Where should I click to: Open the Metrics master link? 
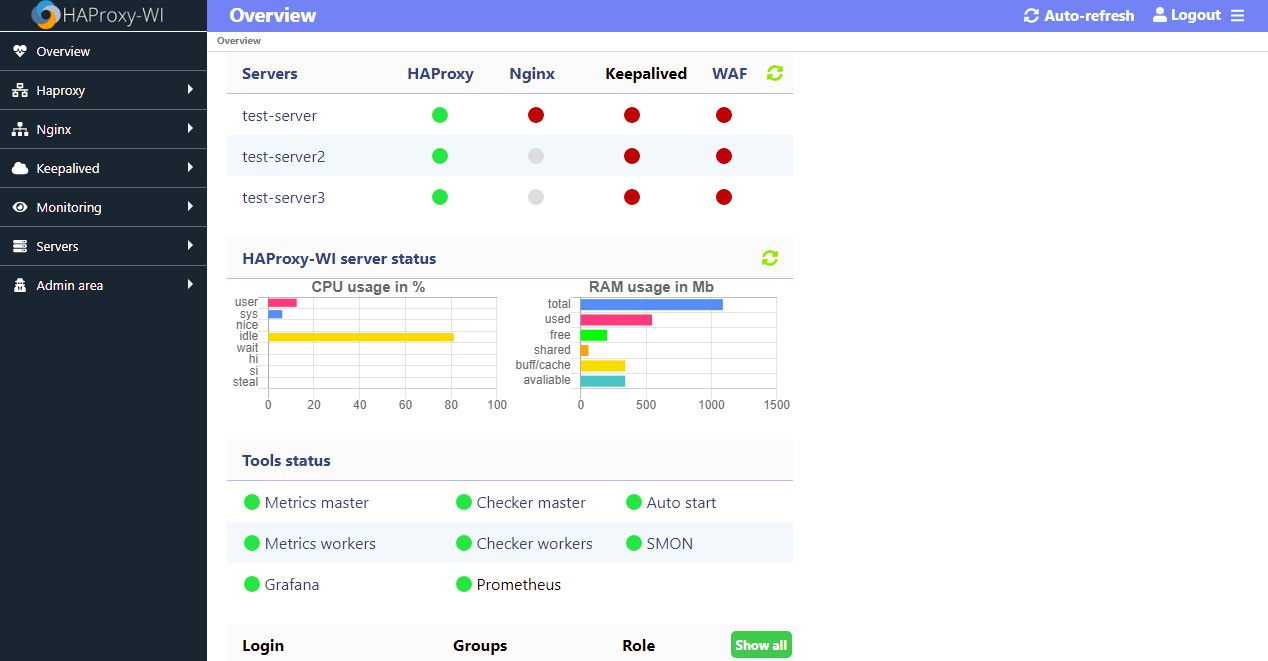coord(317,502)
